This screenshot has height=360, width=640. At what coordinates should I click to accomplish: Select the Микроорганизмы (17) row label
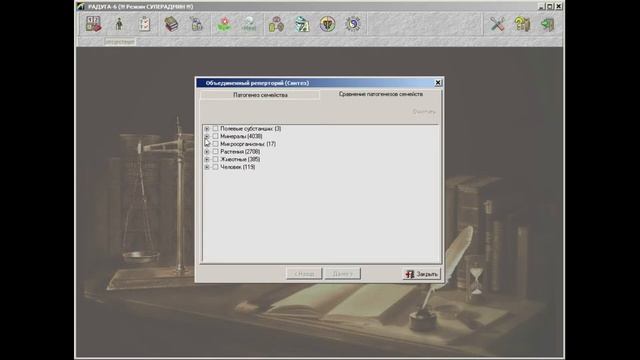point(248,144)
